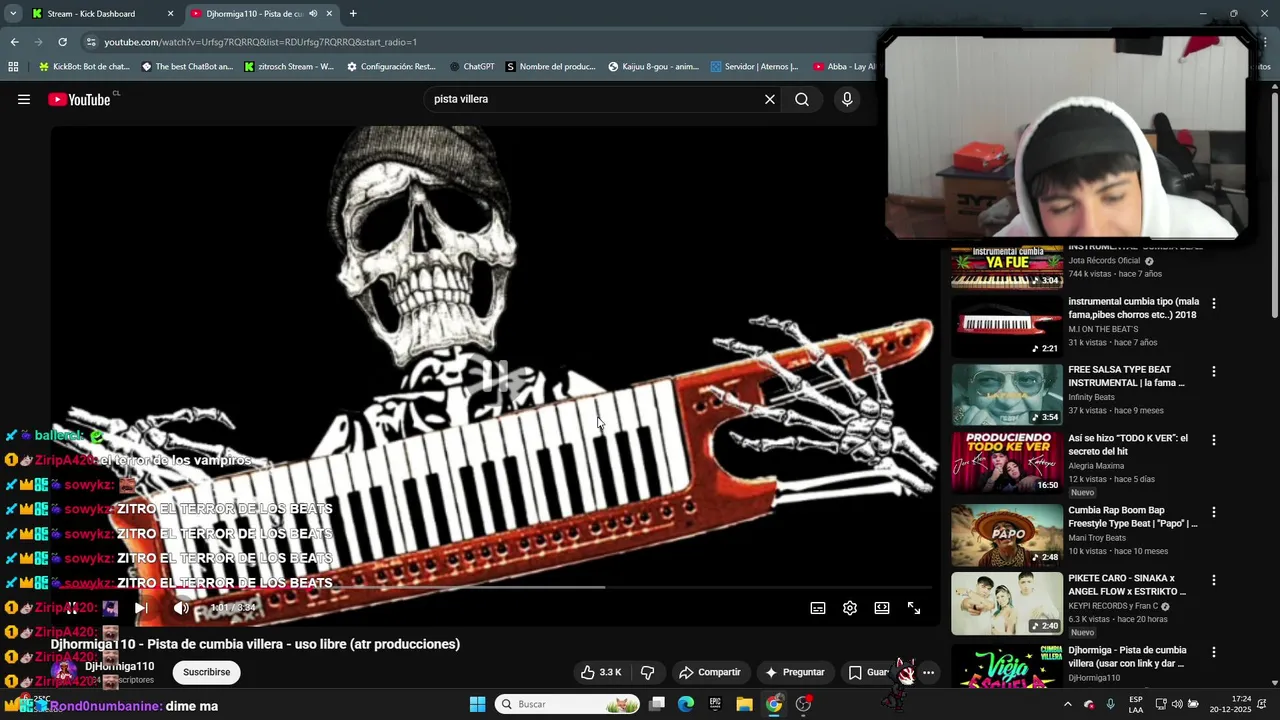Like the video with 3.3 K likes
1280x720 pixels.
point(601,672)
